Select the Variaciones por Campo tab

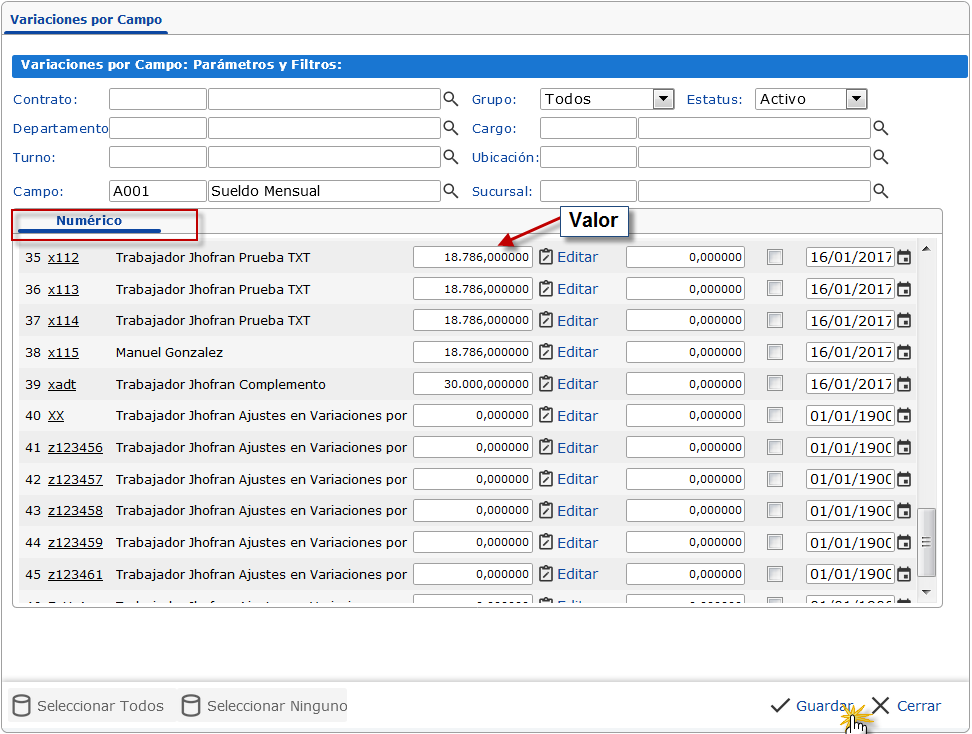point(86,19)
